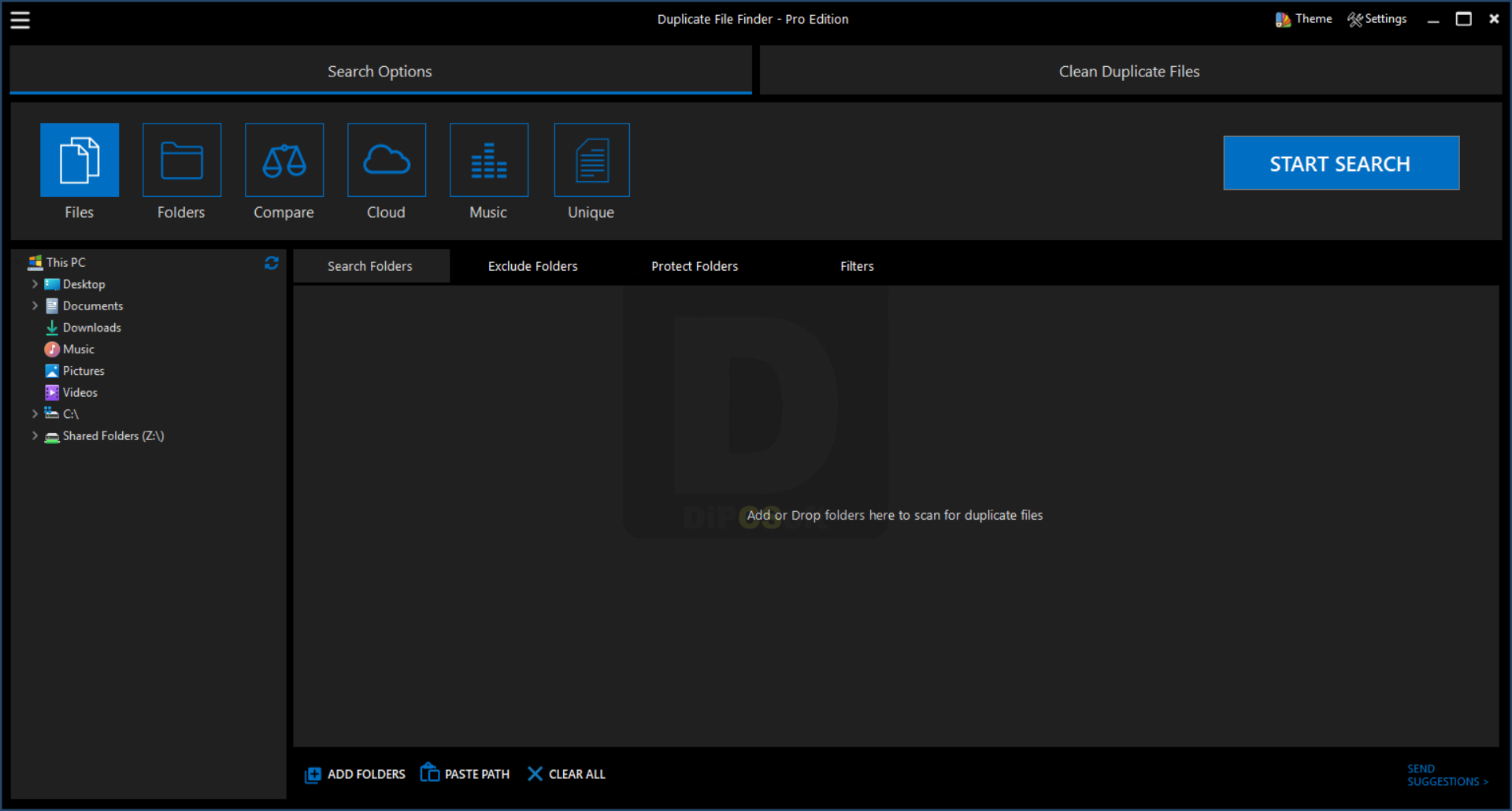This screenshot has width=1512, height=811.
Task: Click the Videos icon in tree
Action: pyautogui.click(x=52, y=392)
